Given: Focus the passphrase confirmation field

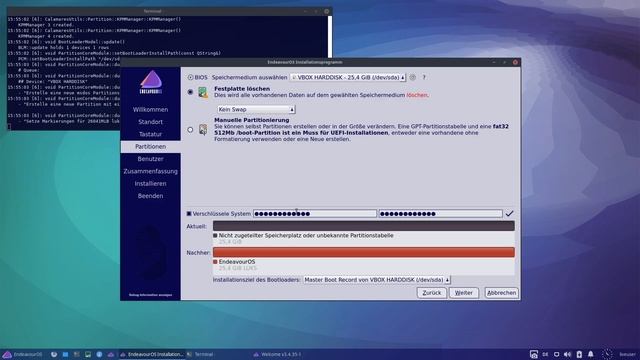Looking at the screenshot, I should pyautogui.click(x=440, y=213).
